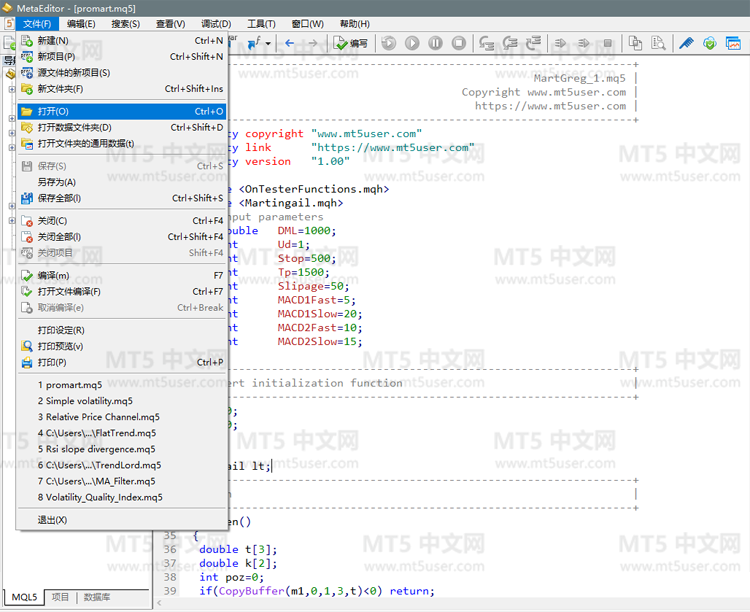Screen dimensions: 750x612
Task: Choose 退出(X) to exit MetaEditor
Action: [x=122, y=520]
